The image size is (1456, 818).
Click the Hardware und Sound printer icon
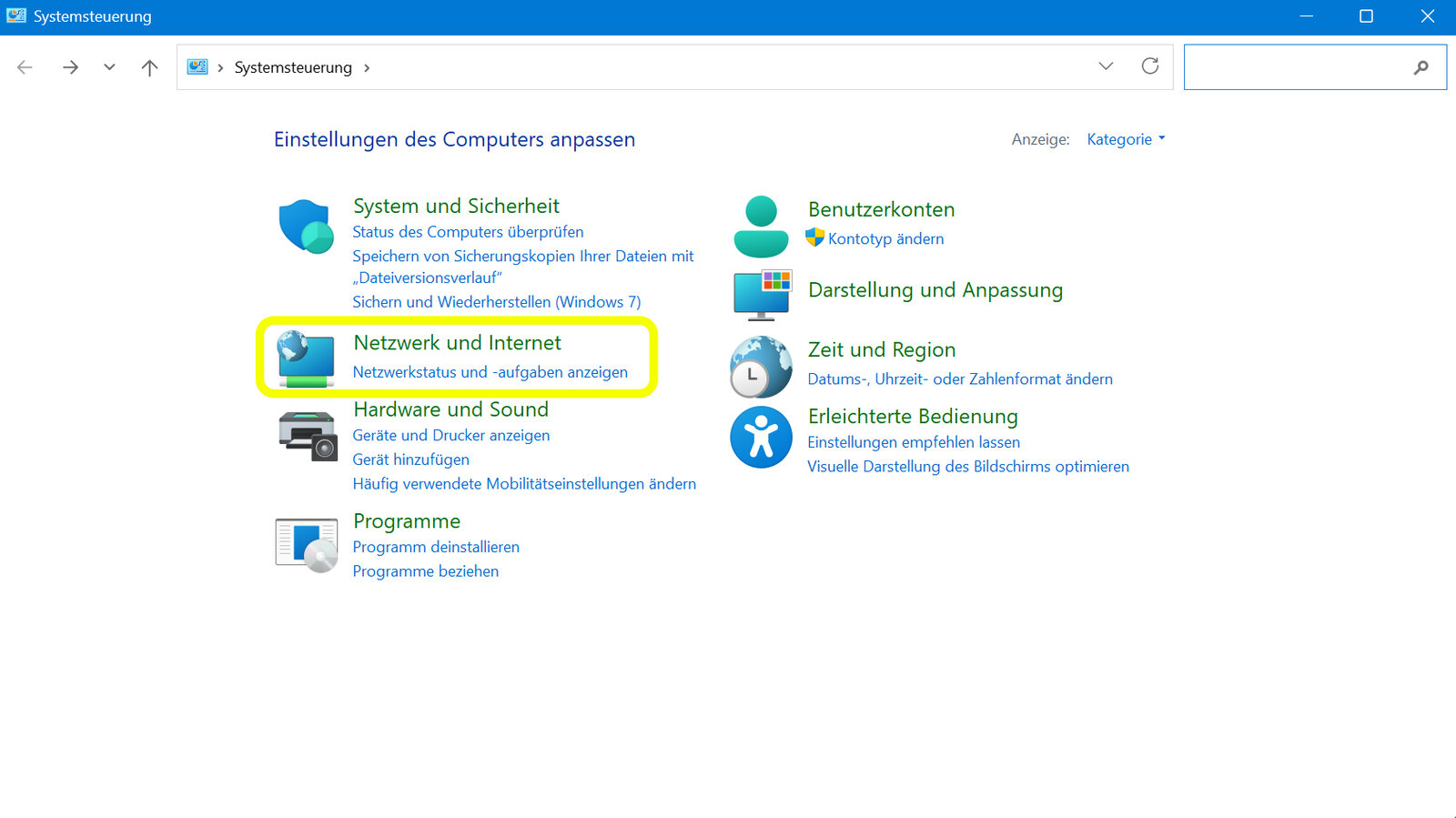coord(308,435)
